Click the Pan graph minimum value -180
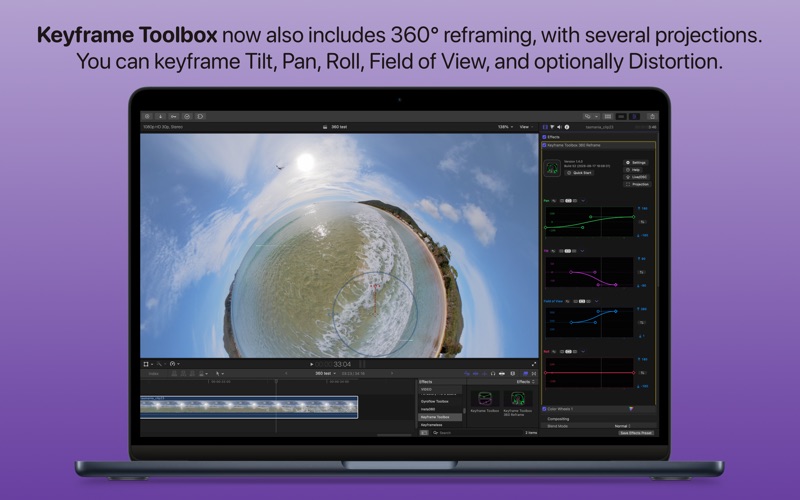Screen dimensions: 800x500 [643, 235]
